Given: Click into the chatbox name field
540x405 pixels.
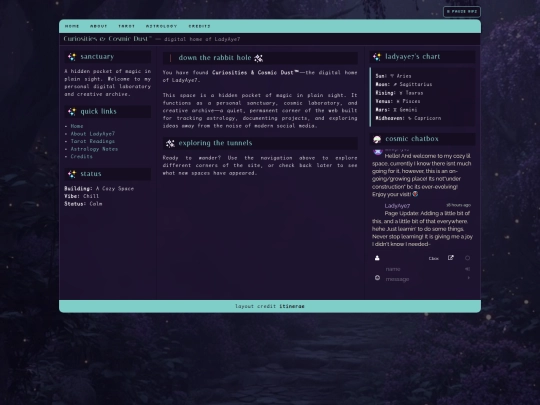Looking at the screenshot, I should [424, 269].
